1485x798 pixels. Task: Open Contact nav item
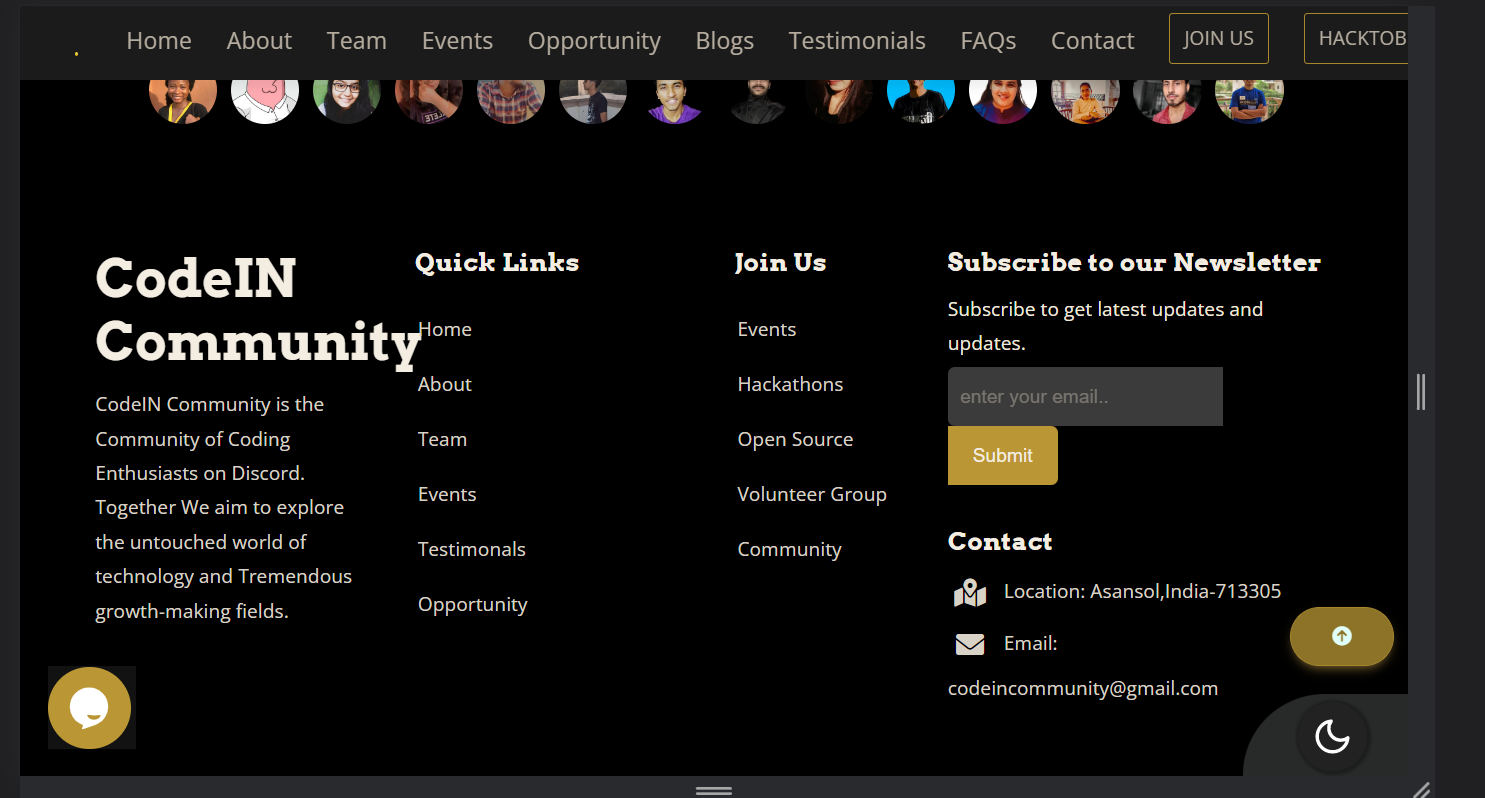1092,40
